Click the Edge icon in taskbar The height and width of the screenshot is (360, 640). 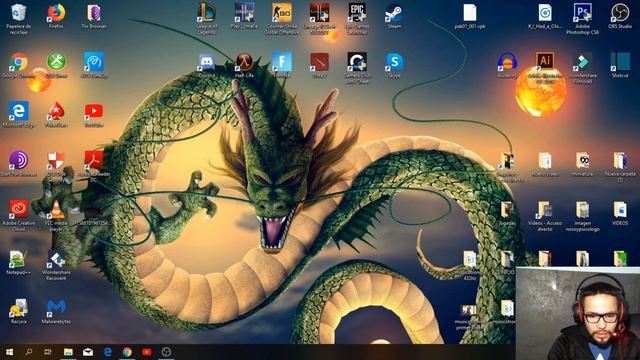coord(107,352)
